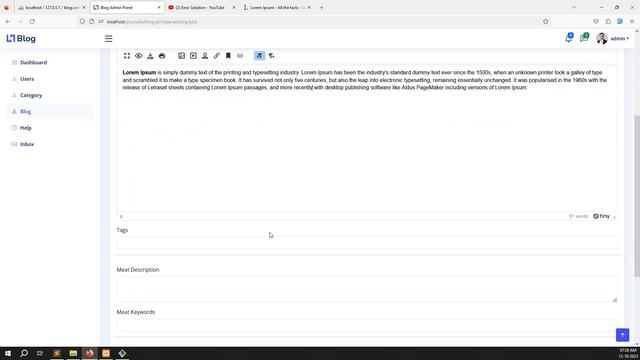The height and width of the screenshot is (360, 640).
Task: Click the tiny branding link in editor status bar
Action: click(x=602, y=216)
